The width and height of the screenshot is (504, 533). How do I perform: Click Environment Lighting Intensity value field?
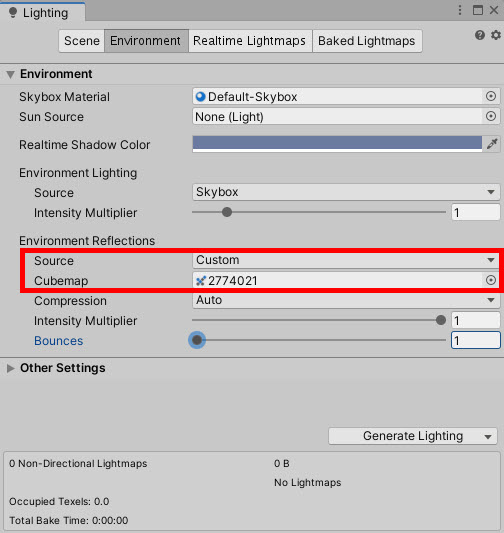pos(475,212)
